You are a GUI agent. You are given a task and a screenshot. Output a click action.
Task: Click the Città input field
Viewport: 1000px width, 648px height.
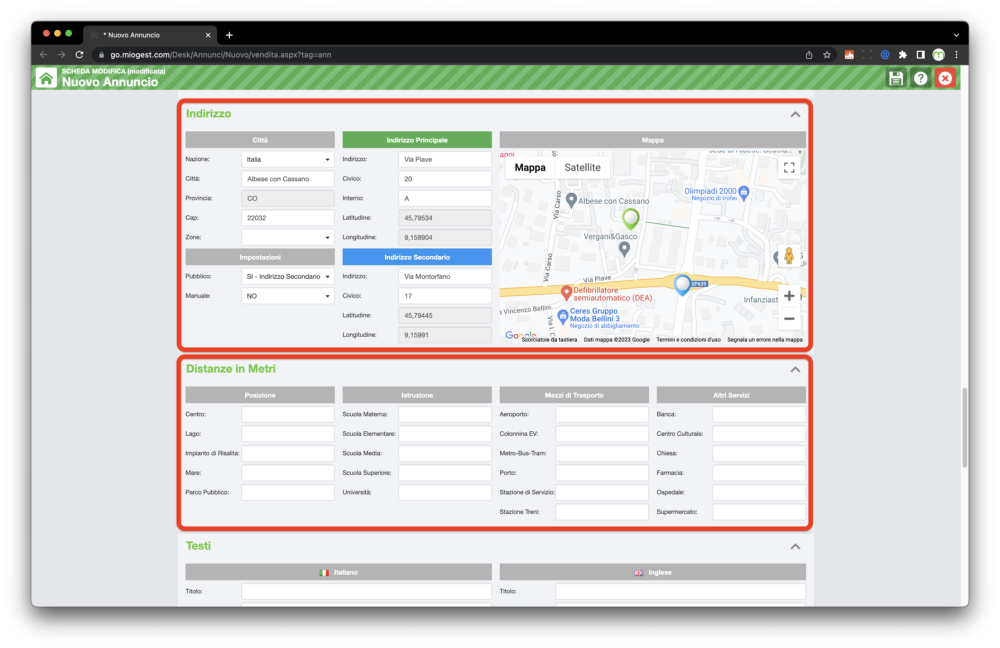click(x=288, y=179)
